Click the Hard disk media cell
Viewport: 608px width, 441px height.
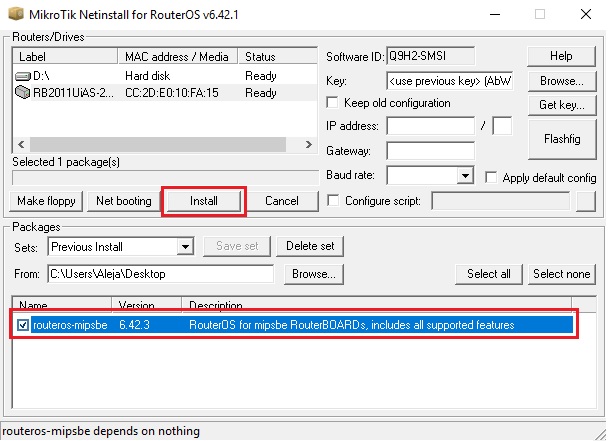click(x=147, y=76)
